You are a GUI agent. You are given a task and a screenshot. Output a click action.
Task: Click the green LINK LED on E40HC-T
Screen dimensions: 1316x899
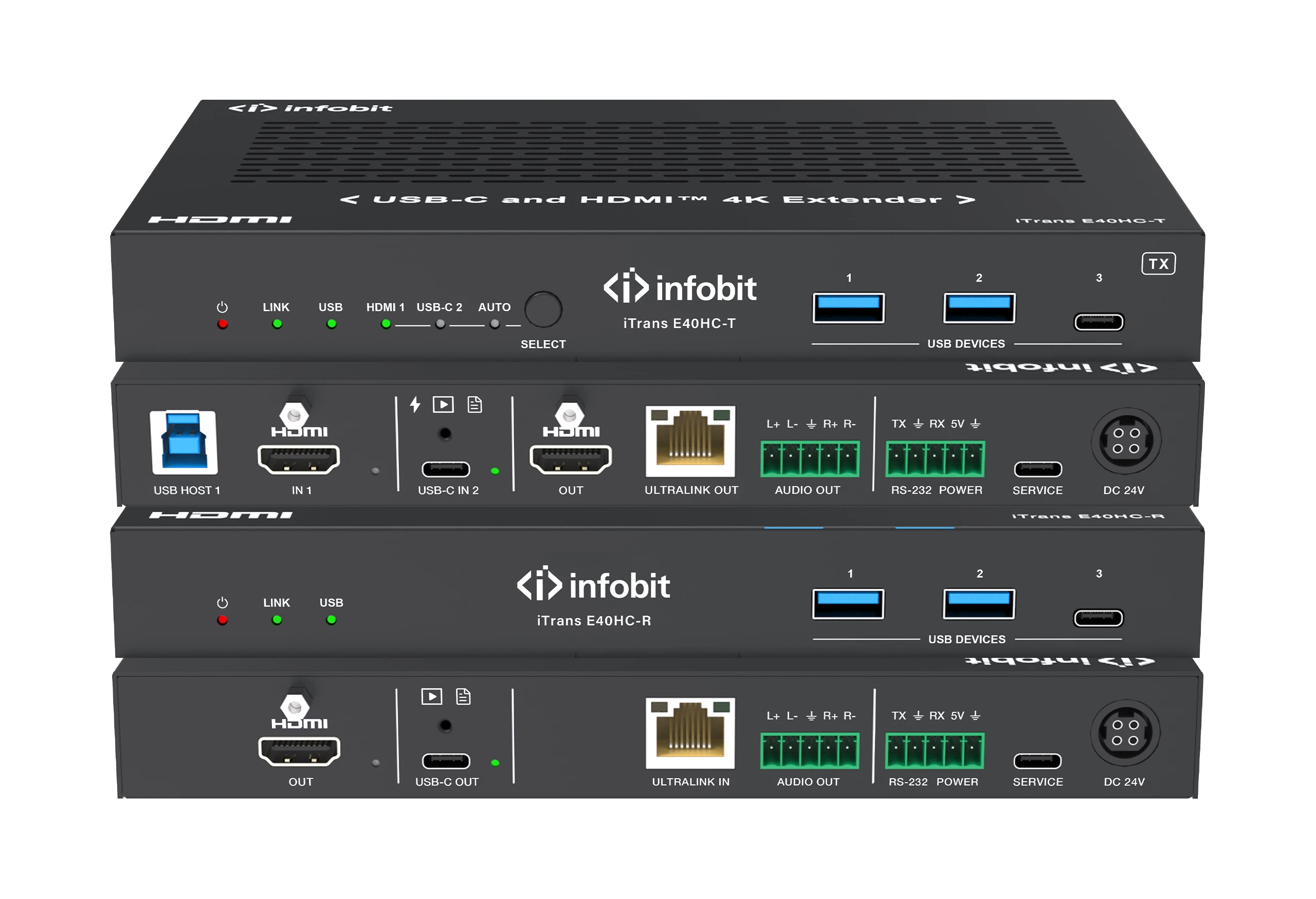tap(277, 324)
